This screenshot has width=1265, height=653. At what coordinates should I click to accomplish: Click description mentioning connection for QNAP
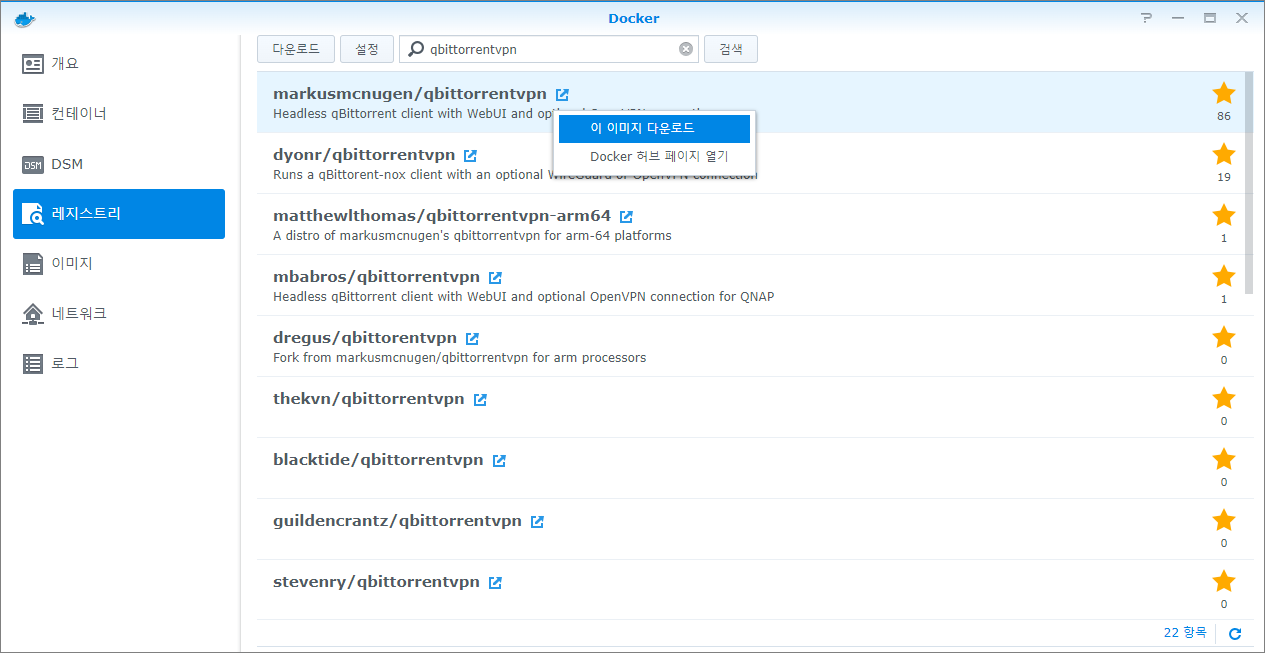point(523,297)
